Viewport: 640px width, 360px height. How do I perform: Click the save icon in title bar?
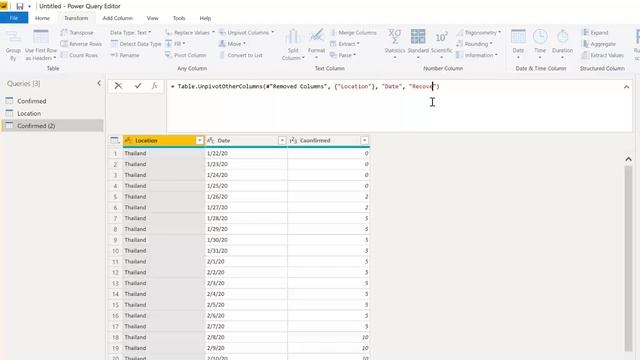[20, 6]
